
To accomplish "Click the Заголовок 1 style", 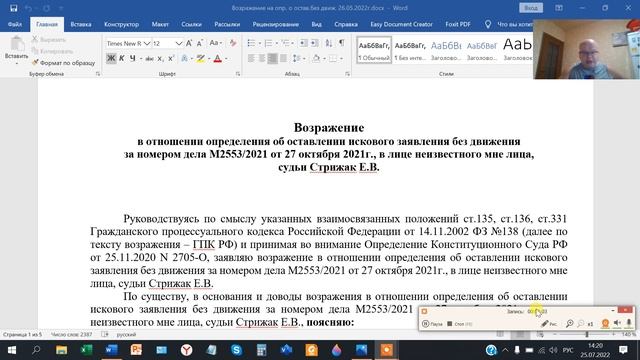I will click(x=446, y=50).
